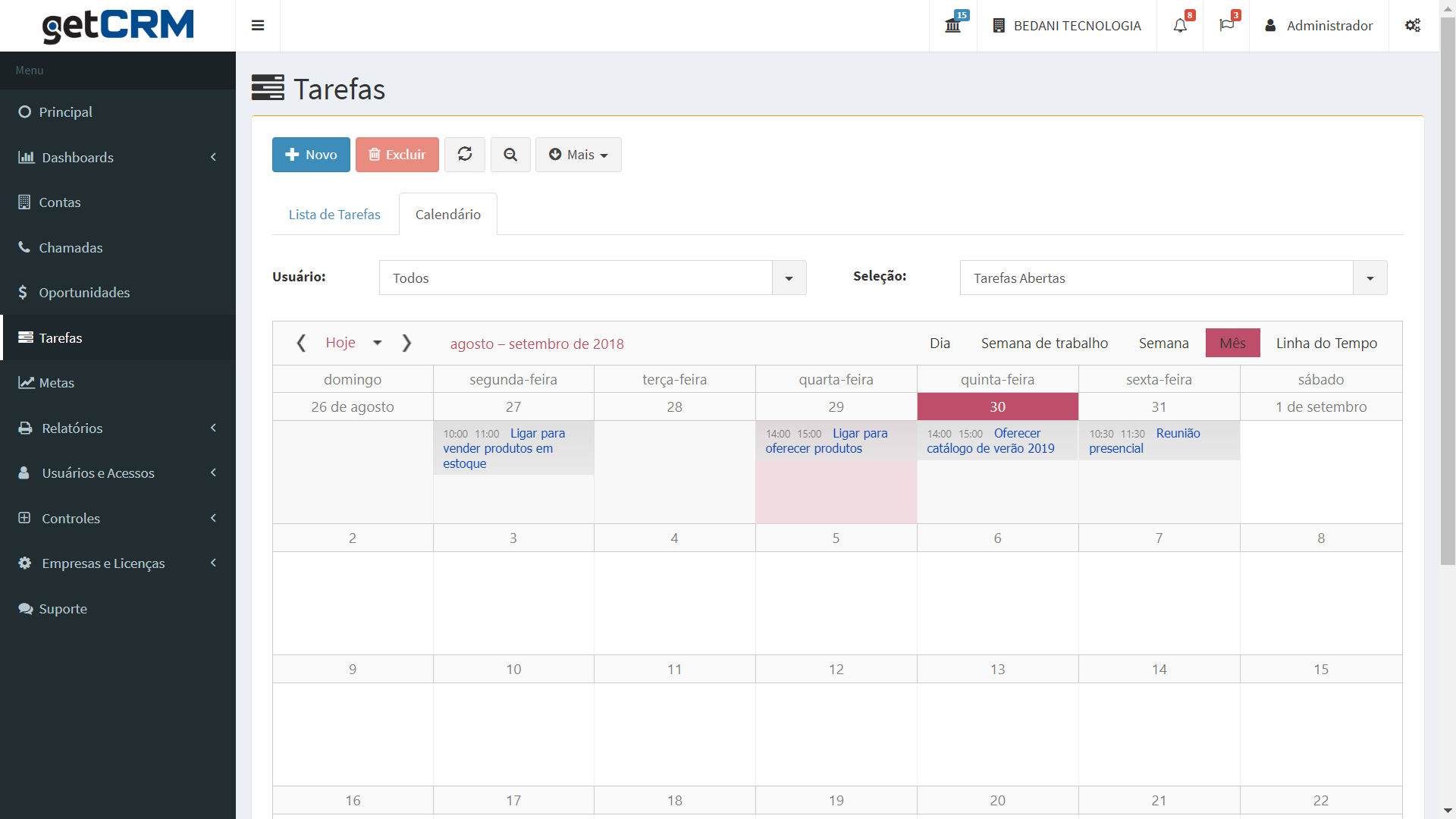Expand Dashboards sidebar submenu
The height and width of the screenshot is (819, 1456).
tap(118, 158)
